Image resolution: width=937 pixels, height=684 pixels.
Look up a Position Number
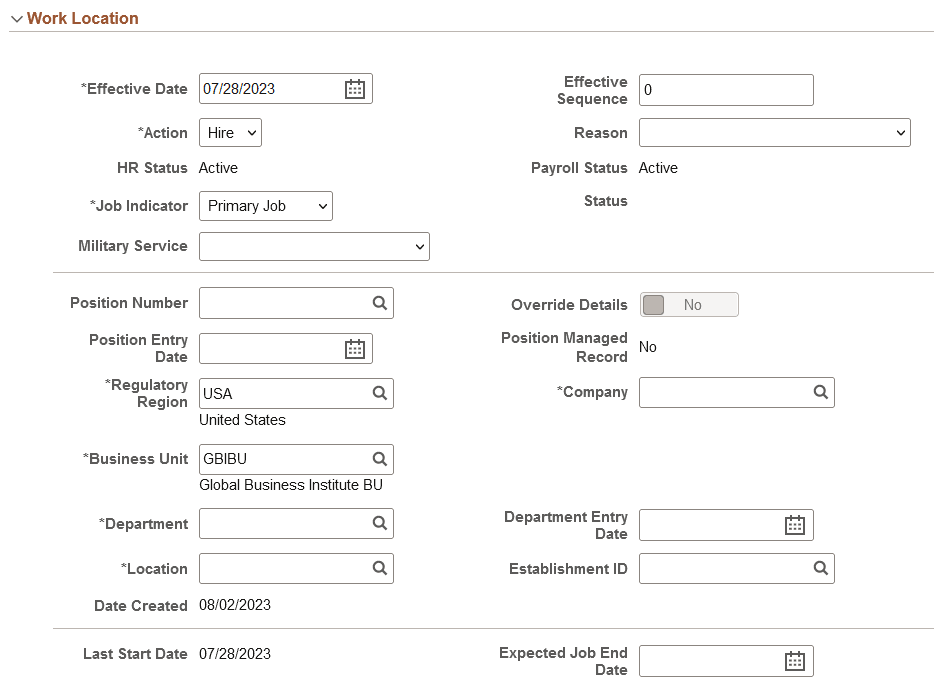pos(379,302)
